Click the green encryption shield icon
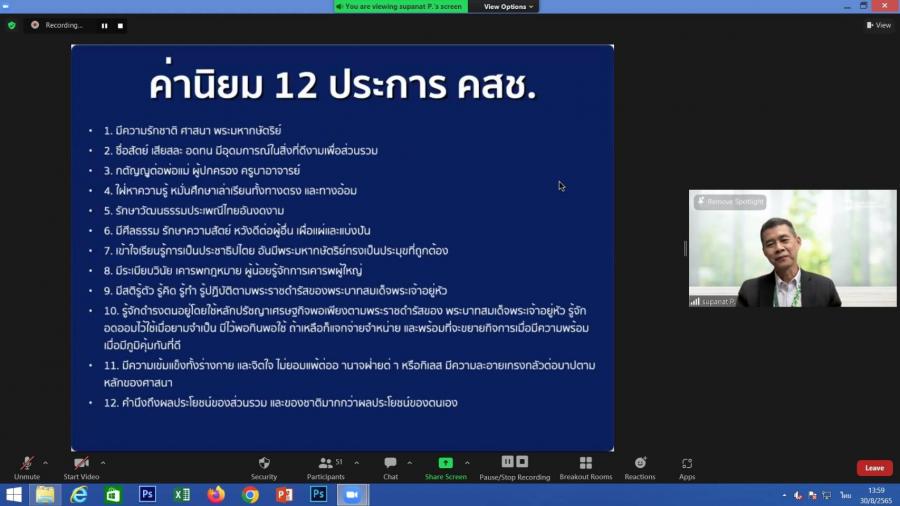This screenshot has width=900, height=506. [x=12, y=25]
